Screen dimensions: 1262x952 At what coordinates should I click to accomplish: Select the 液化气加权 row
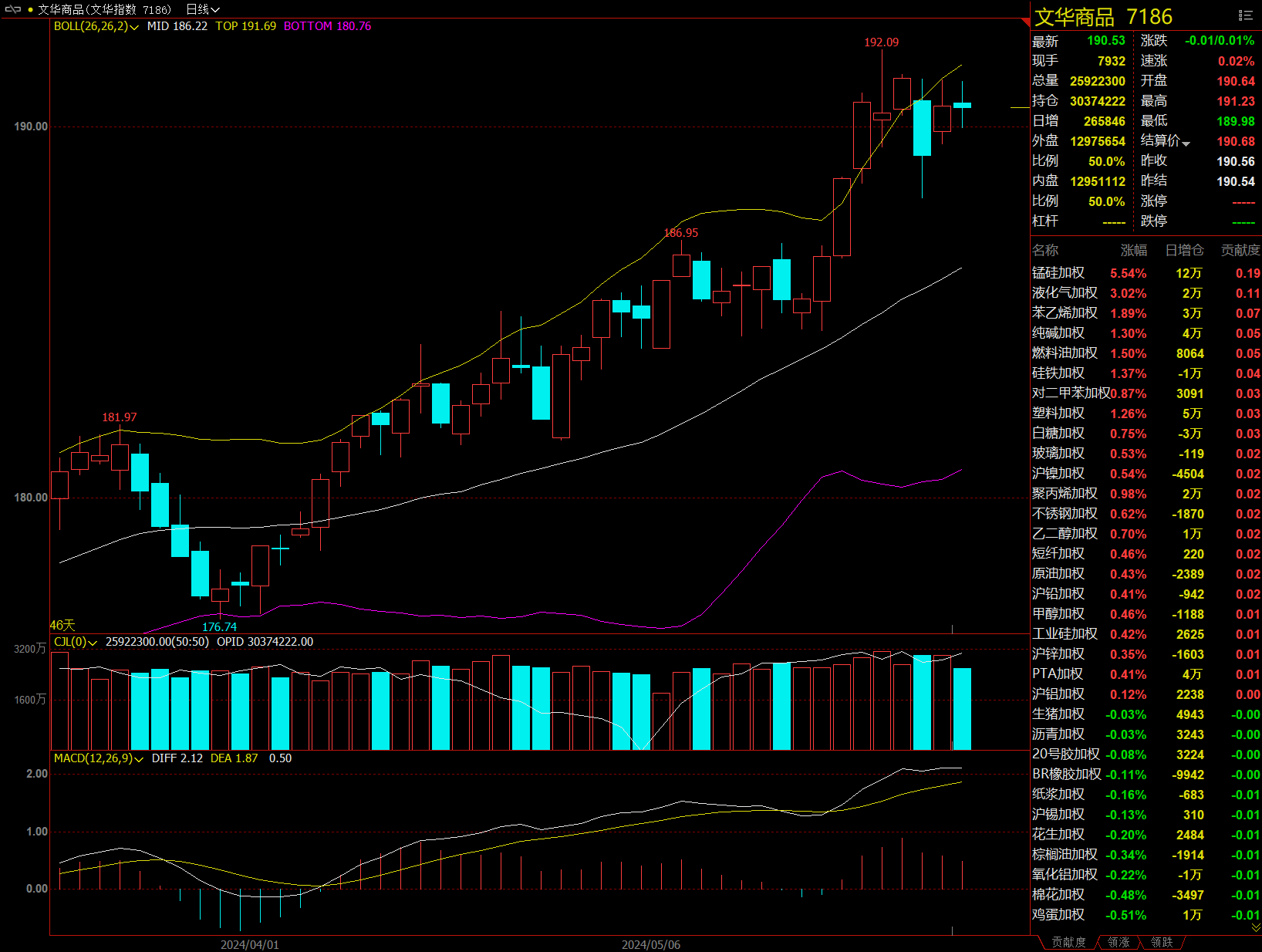[x=1146, y=293]
